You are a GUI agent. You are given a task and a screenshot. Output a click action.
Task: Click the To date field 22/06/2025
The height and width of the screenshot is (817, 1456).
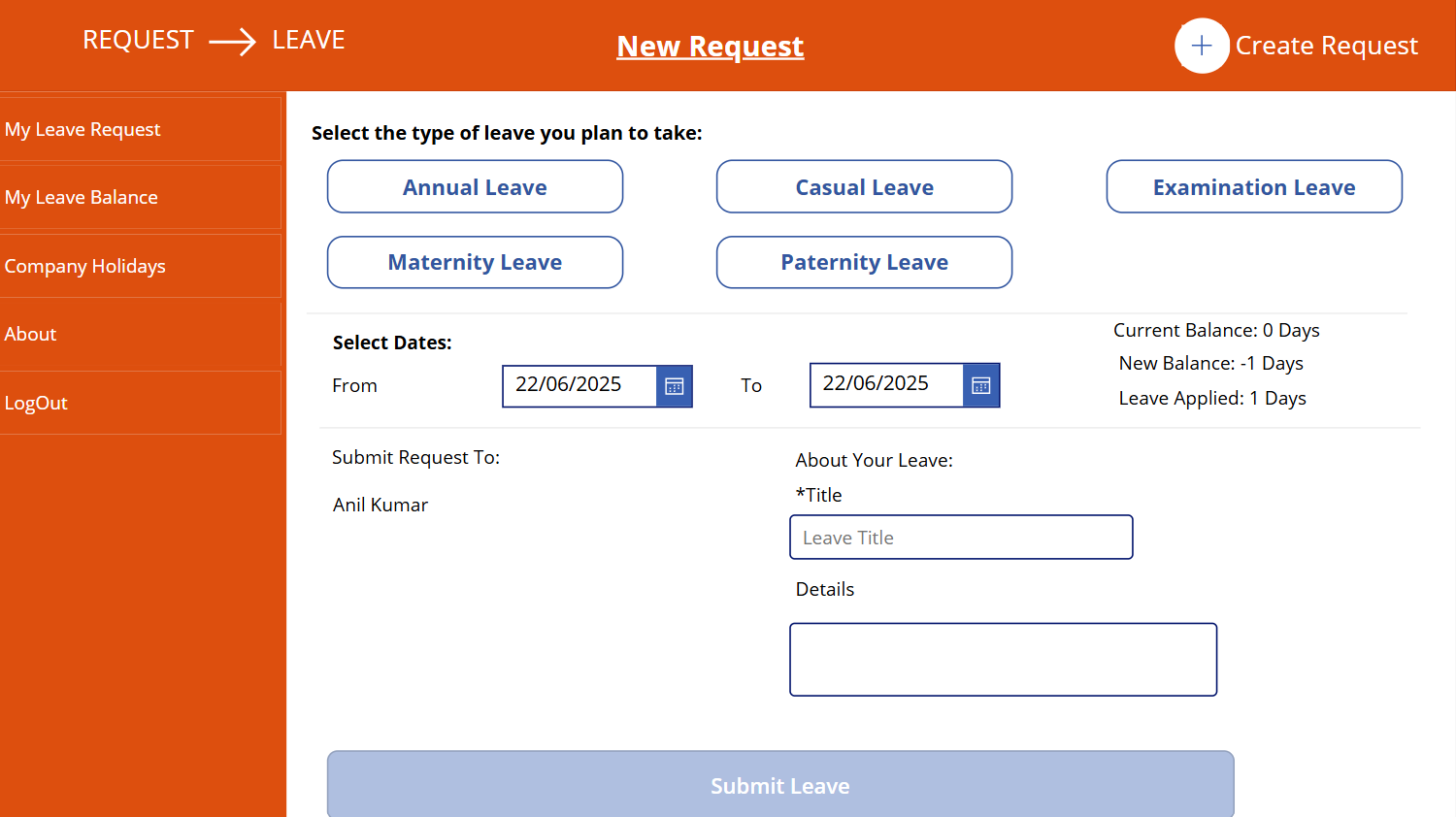click(x=886, y=384)
